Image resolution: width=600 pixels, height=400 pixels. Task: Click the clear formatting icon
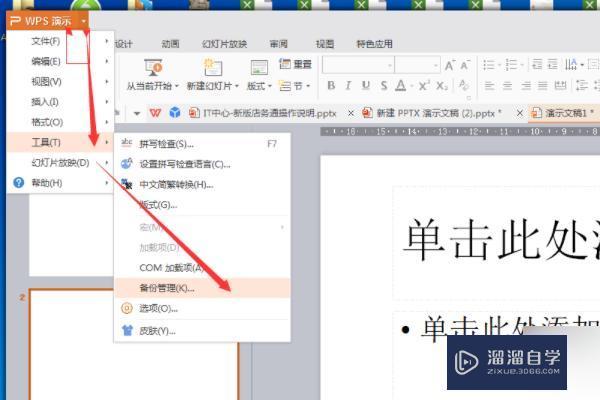[463, 85]
